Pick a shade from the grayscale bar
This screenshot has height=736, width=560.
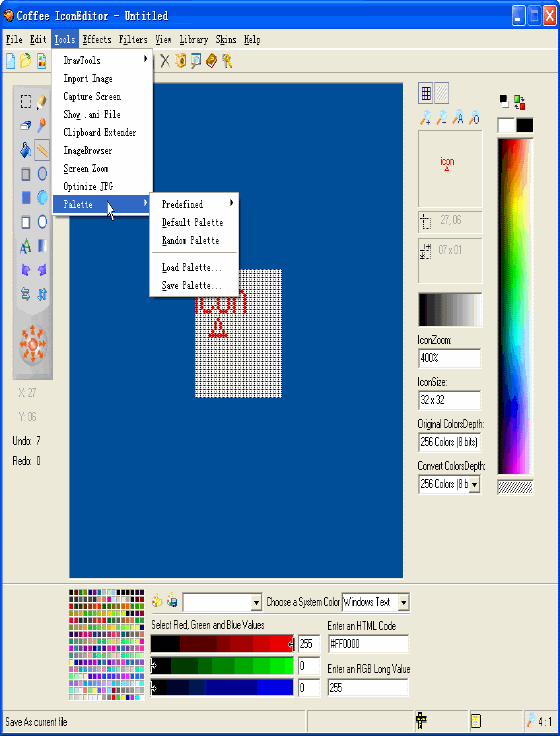click(x=450, y=310)
